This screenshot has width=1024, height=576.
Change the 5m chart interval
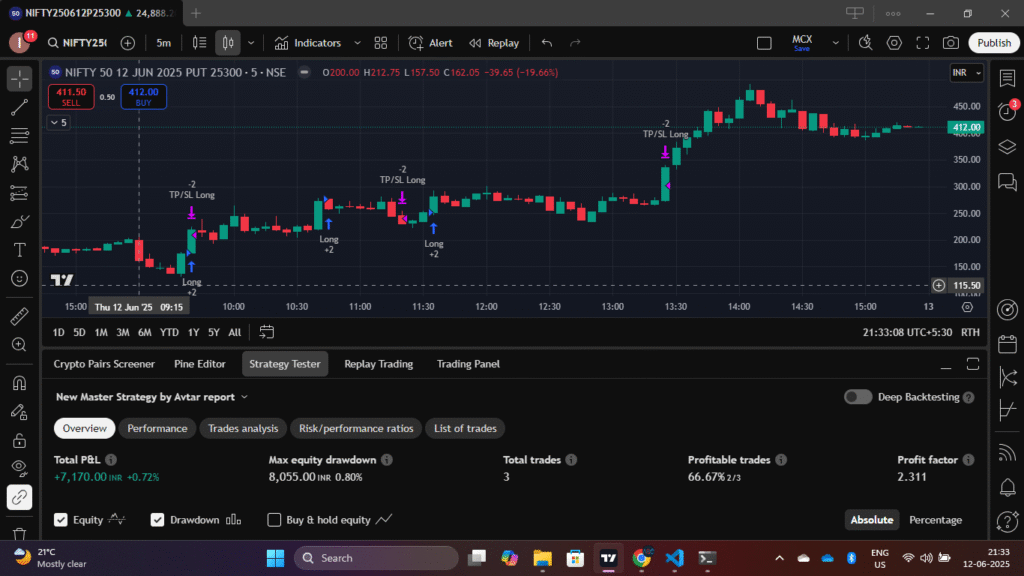[x=163, y=43]
